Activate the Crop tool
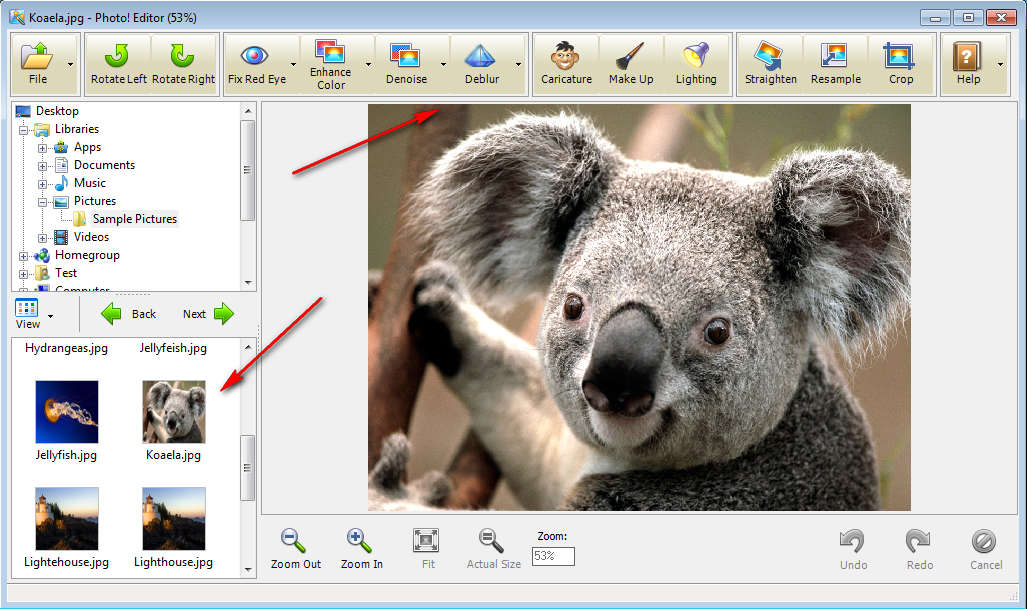The width and height of the screenshot is (1027, 609). click(900, 64)
